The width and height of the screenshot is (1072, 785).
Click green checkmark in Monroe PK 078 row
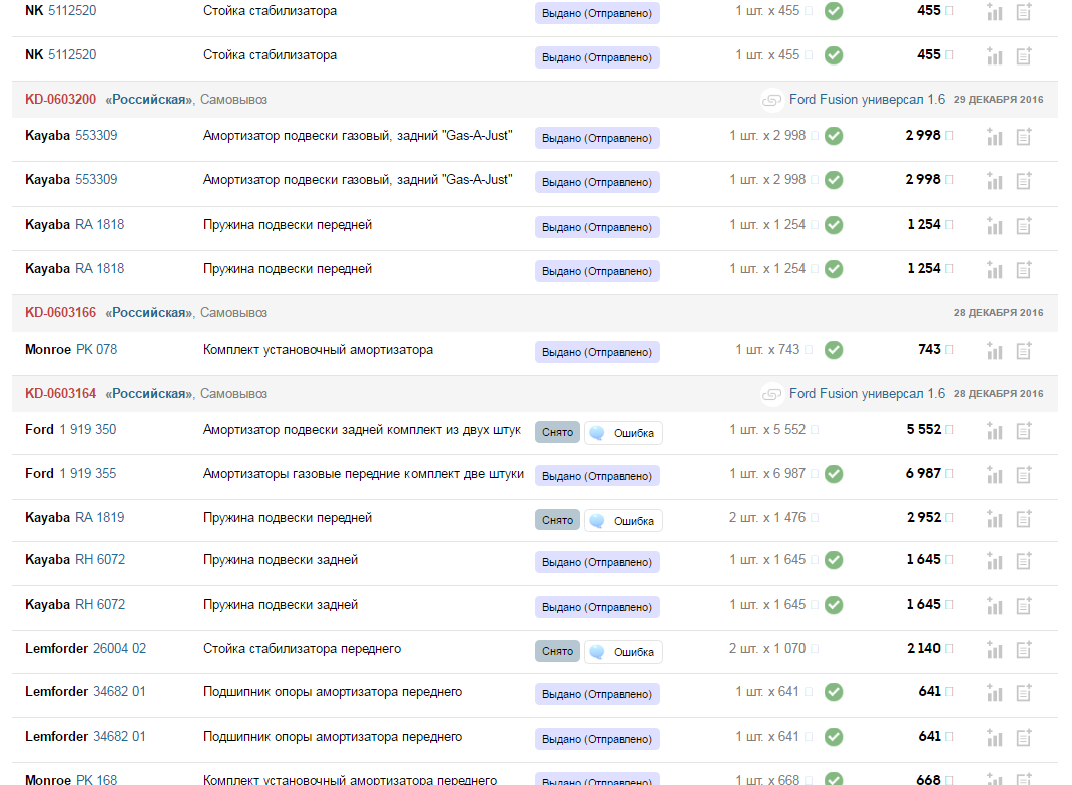[x=834, y=350]
